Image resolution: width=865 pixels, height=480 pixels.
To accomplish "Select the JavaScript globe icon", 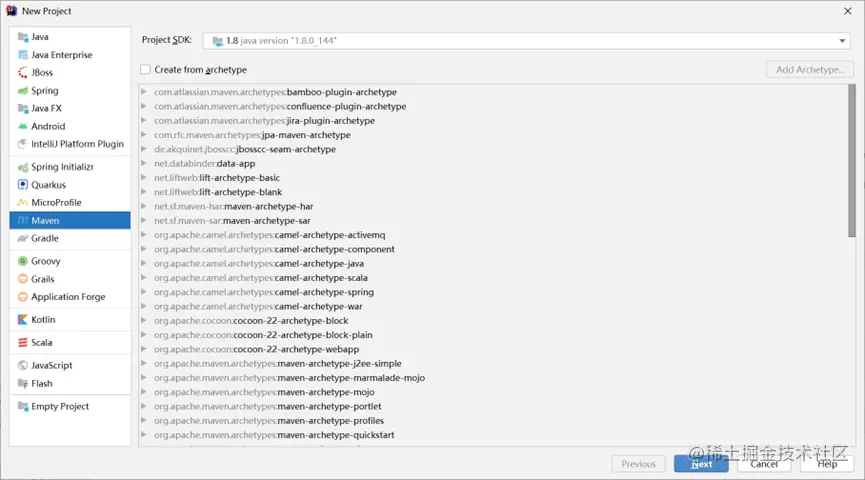I will (x=23, y=365).
